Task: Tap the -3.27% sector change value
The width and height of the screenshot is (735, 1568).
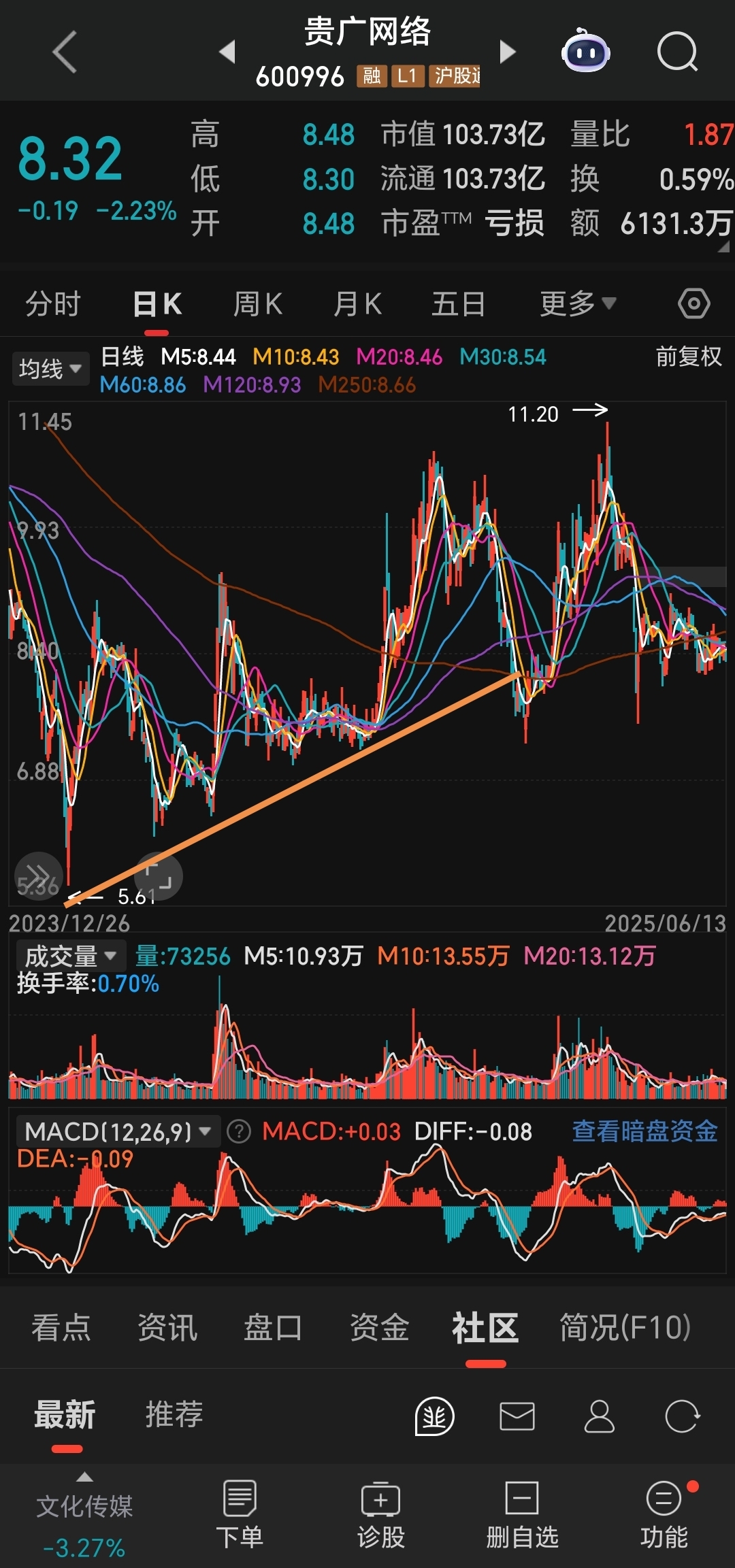Action: [x=84, y=1548]
